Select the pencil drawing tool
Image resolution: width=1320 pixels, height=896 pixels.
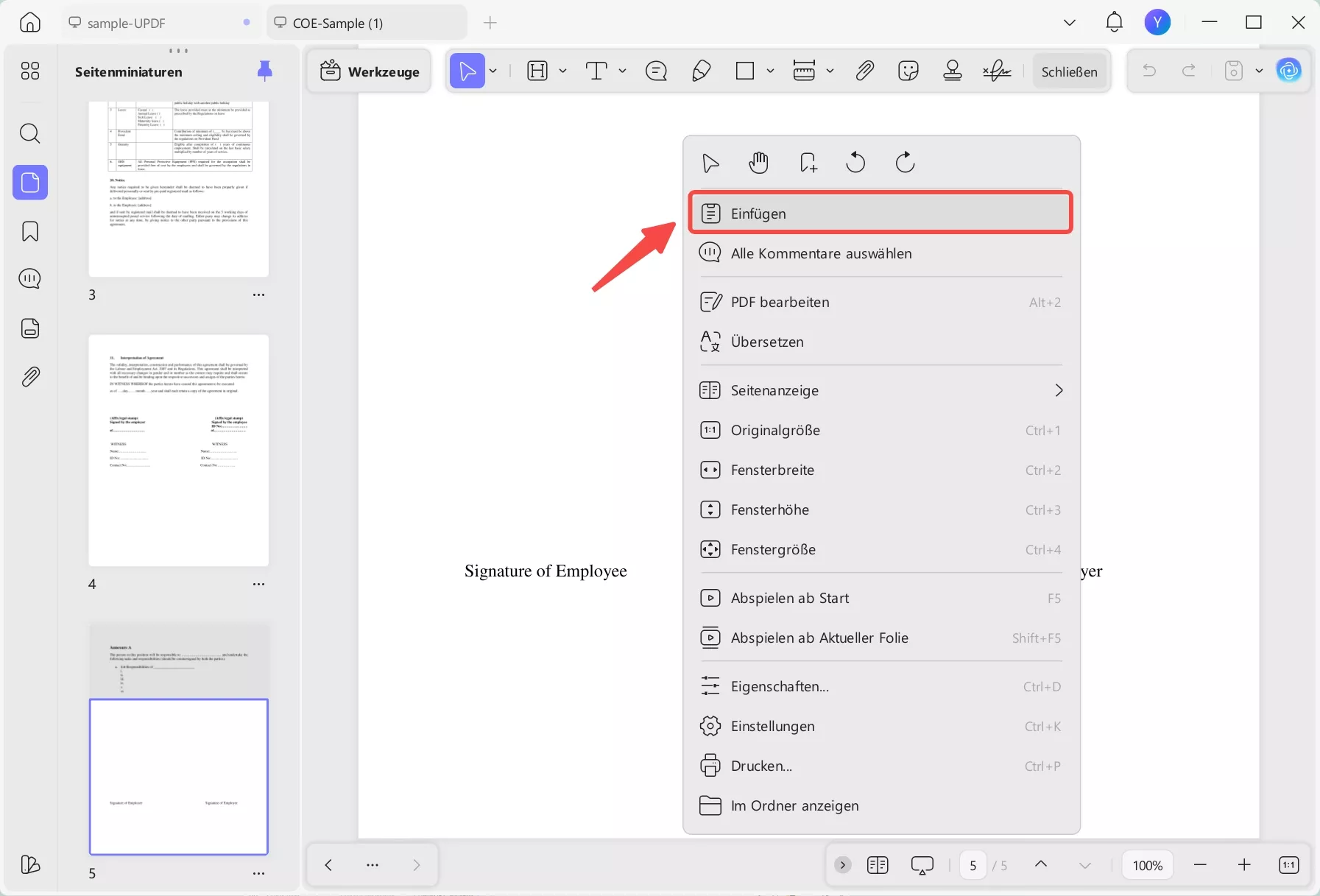tap(702, 71)
